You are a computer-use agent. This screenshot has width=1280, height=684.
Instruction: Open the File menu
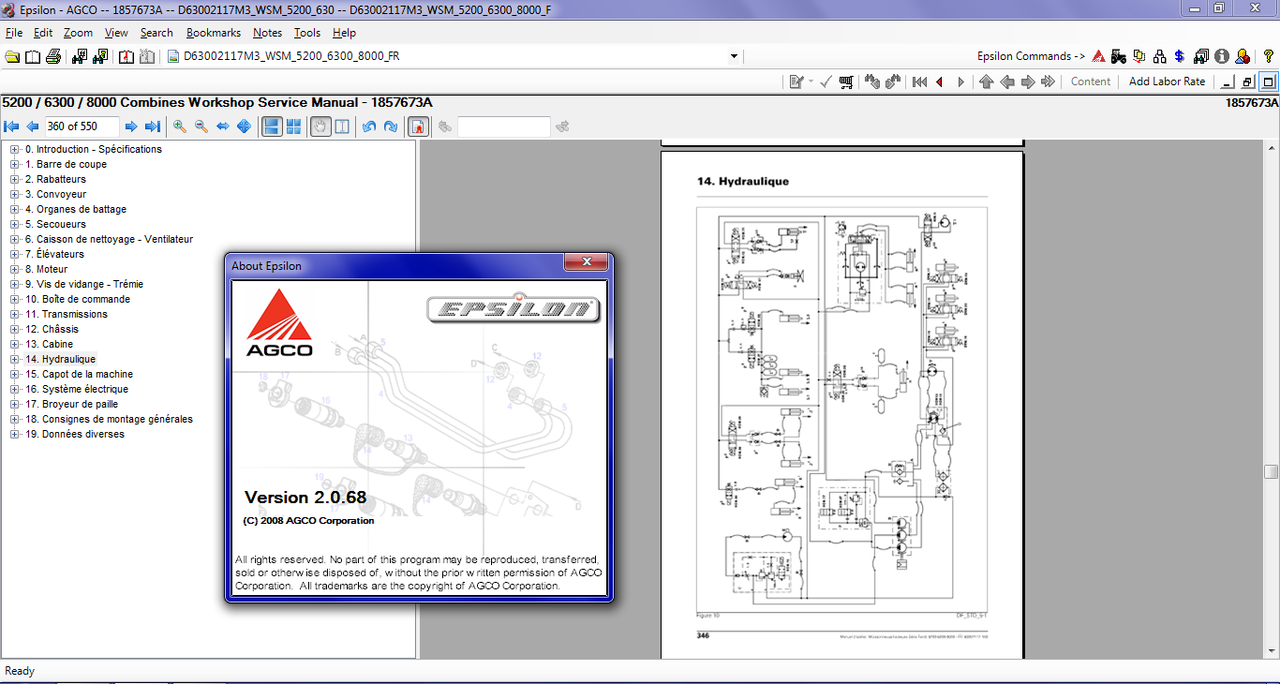(x=14, y=33)
